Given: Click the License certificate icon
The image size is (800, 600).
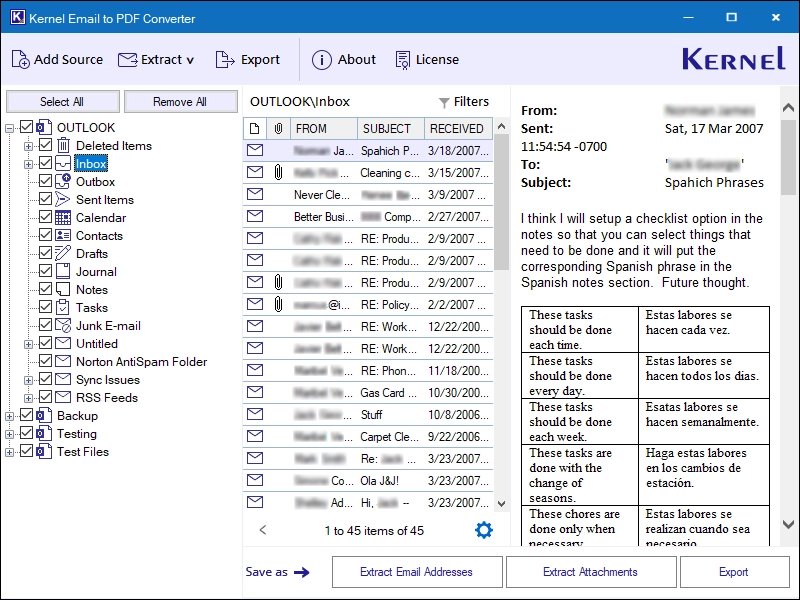Looking at the screenshot, I should [x=403, y=60].
